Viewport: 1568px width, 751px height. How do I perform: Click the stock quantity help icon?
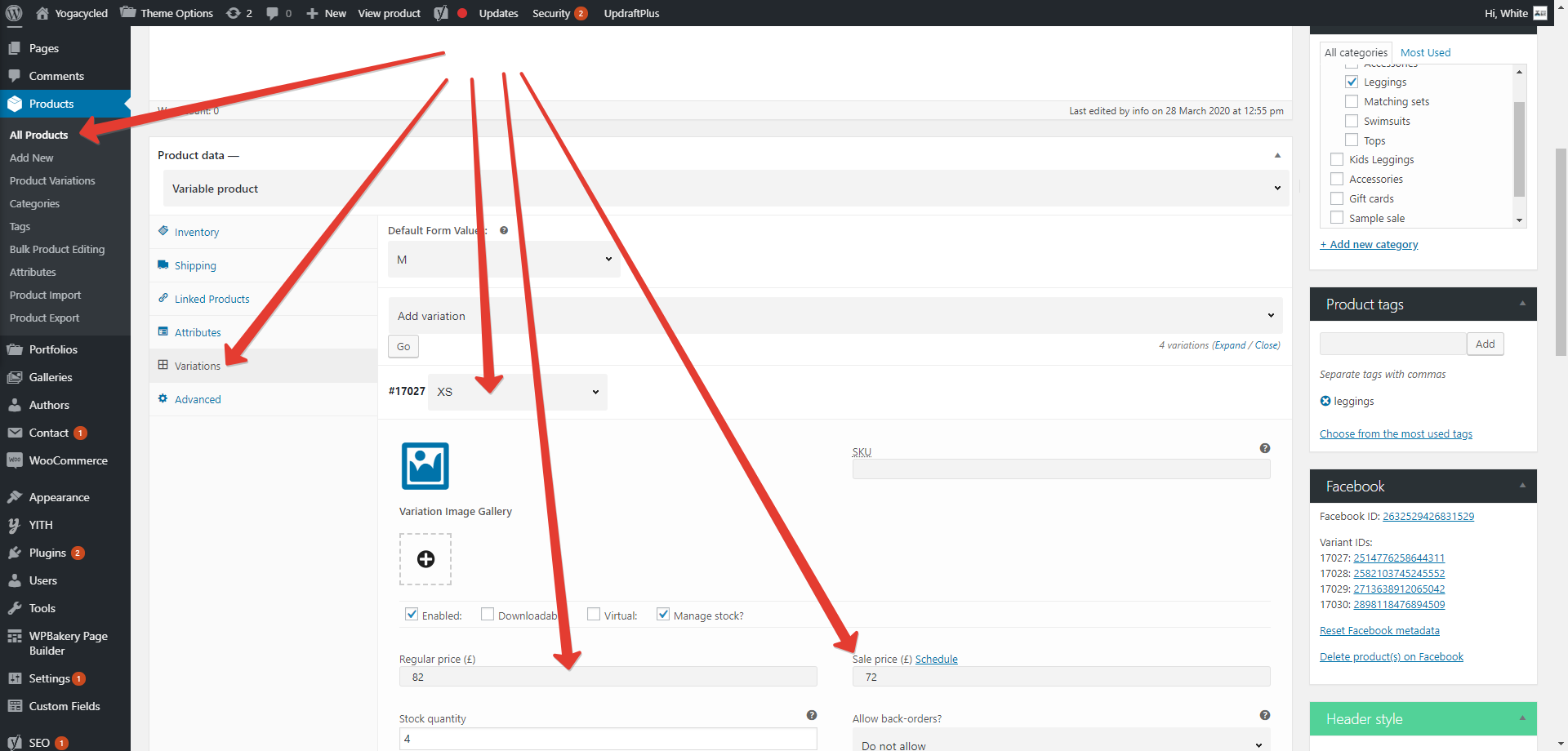tap(811, 715)
